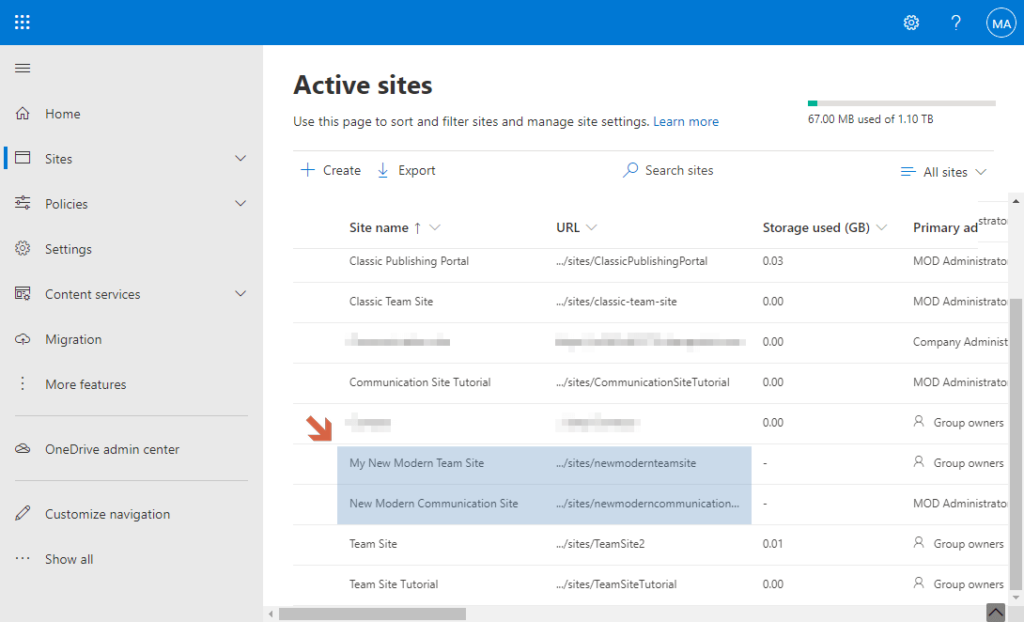Click URL .../sites/newmodernteamsite
Viewport: 1024px width, 622px height.
pyautogui.click(x=626, y=463)
